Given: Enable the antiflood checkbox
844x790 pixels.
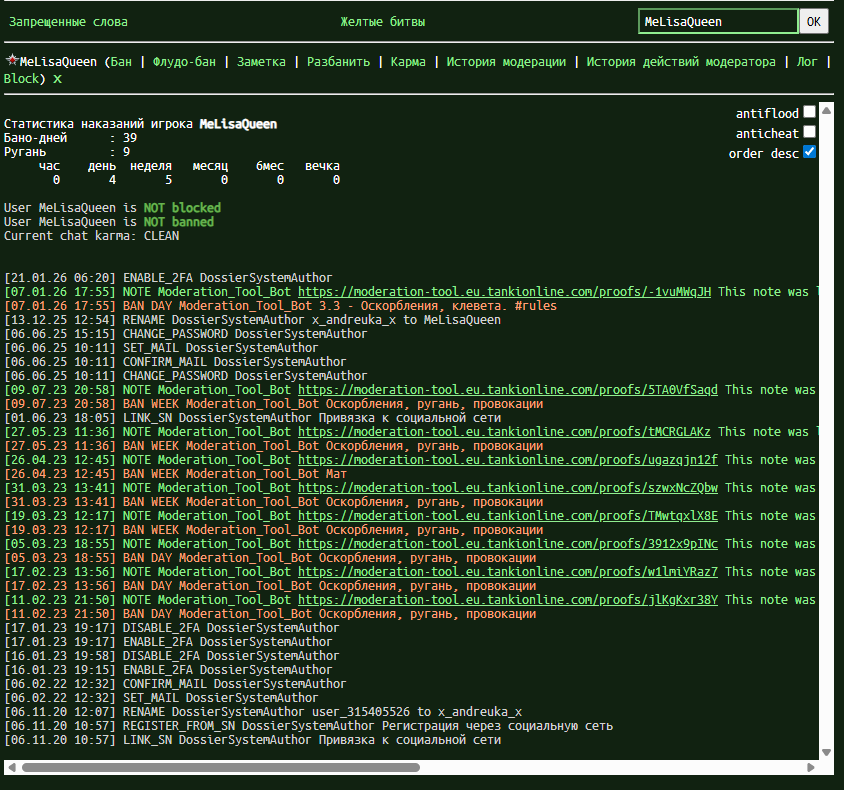Looking at the screenshot, I should 809,113.
